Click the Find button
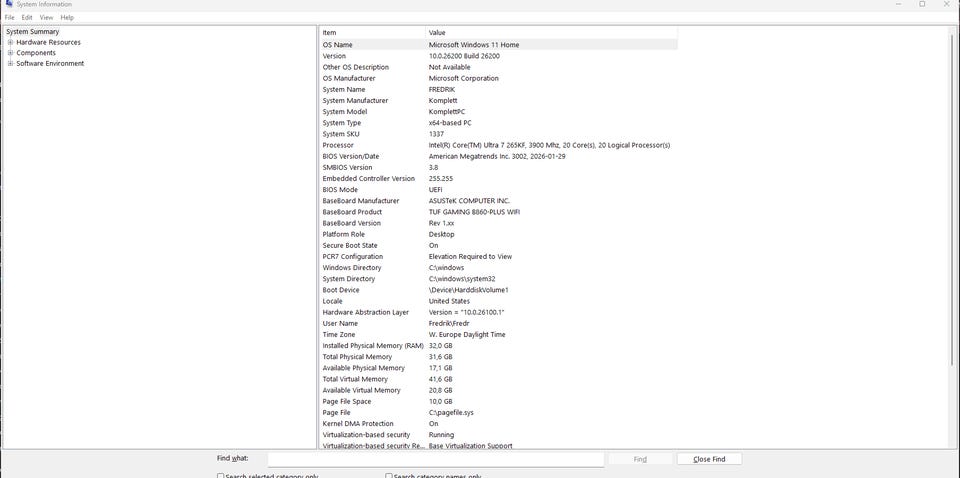This screenshot has width=960, height=478. (x=640, y=459)
